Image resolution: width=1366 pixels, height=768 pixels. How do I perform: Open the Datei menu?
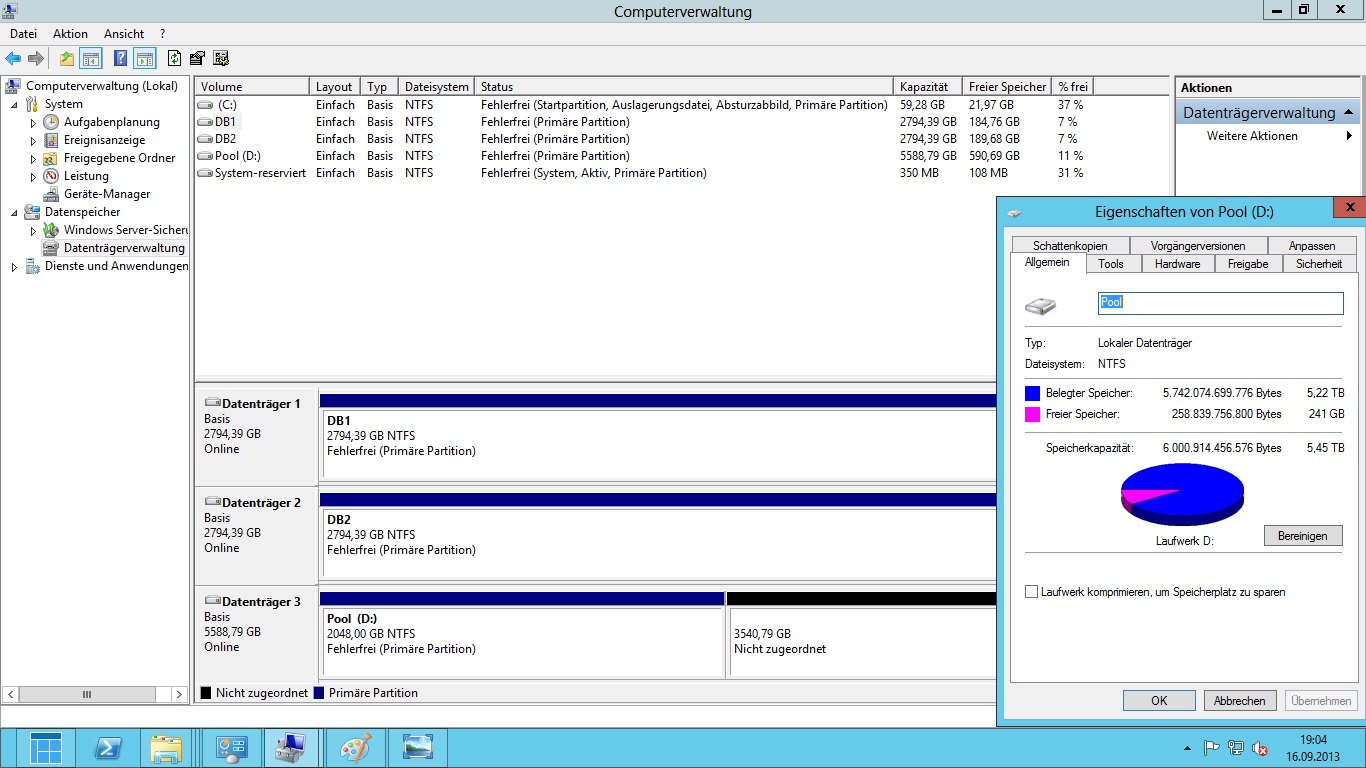[23, 34]
